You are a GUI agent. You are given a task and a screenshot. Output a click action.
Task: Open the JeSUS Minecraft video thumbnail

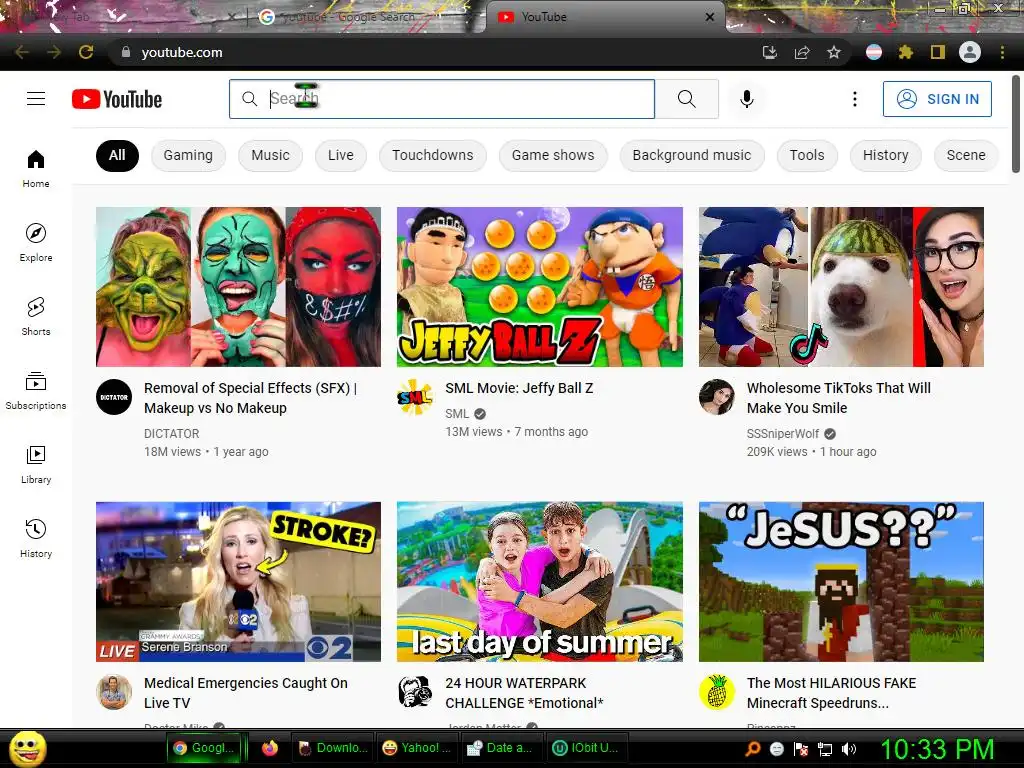click(x=841, y=582)
